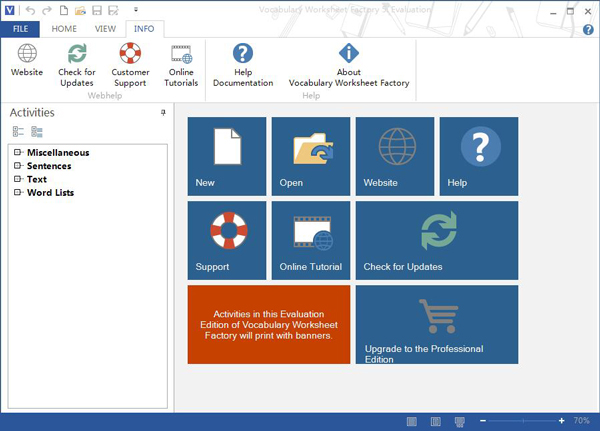600x431 pixels.
Task: Click the Open tile on start page
Action: click(x=311, y=156)
